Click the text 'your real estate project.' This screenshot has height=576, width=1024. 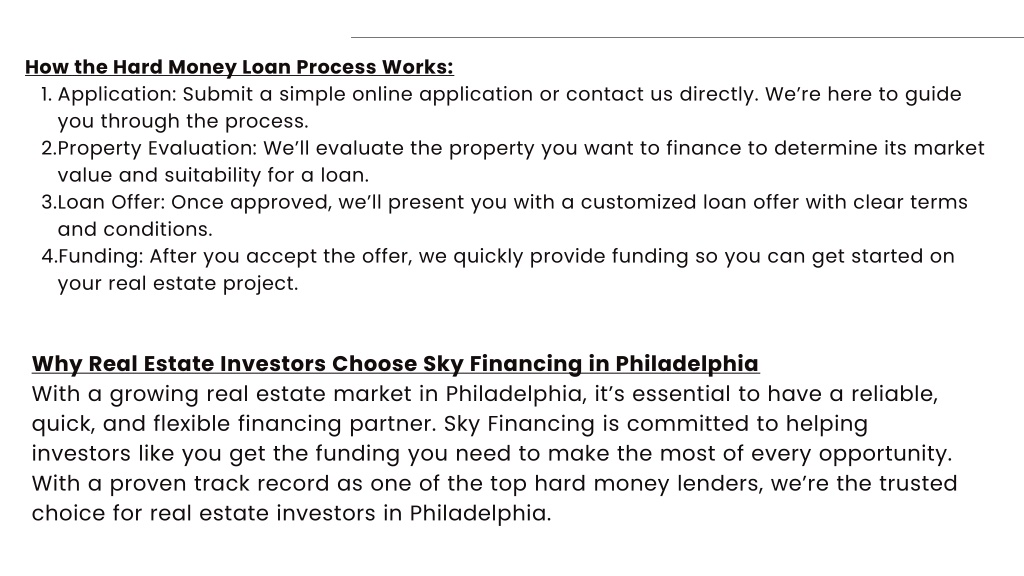[178, 284]
